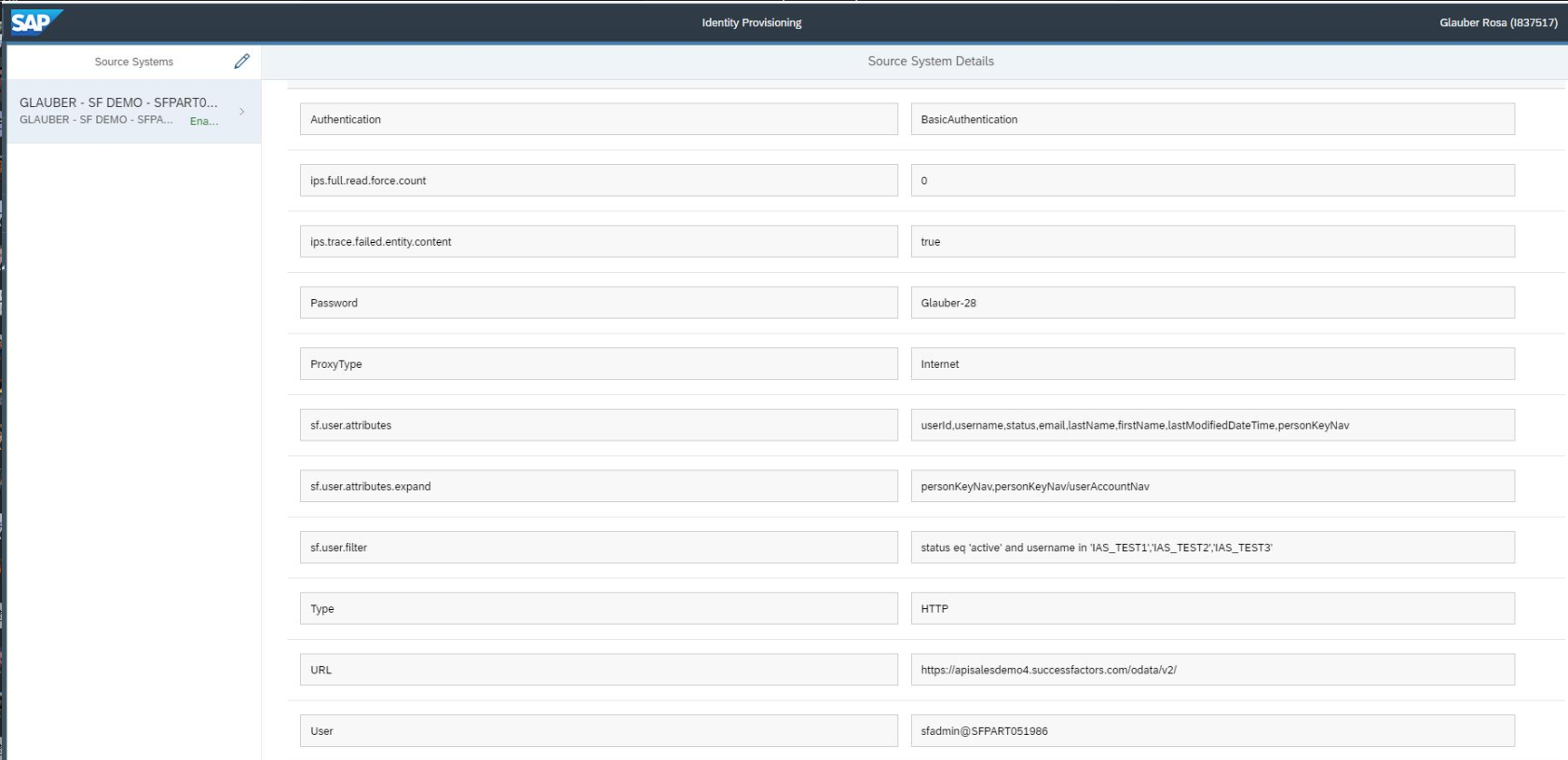Click the ips.trace.failed.entity.content name field

599,241
